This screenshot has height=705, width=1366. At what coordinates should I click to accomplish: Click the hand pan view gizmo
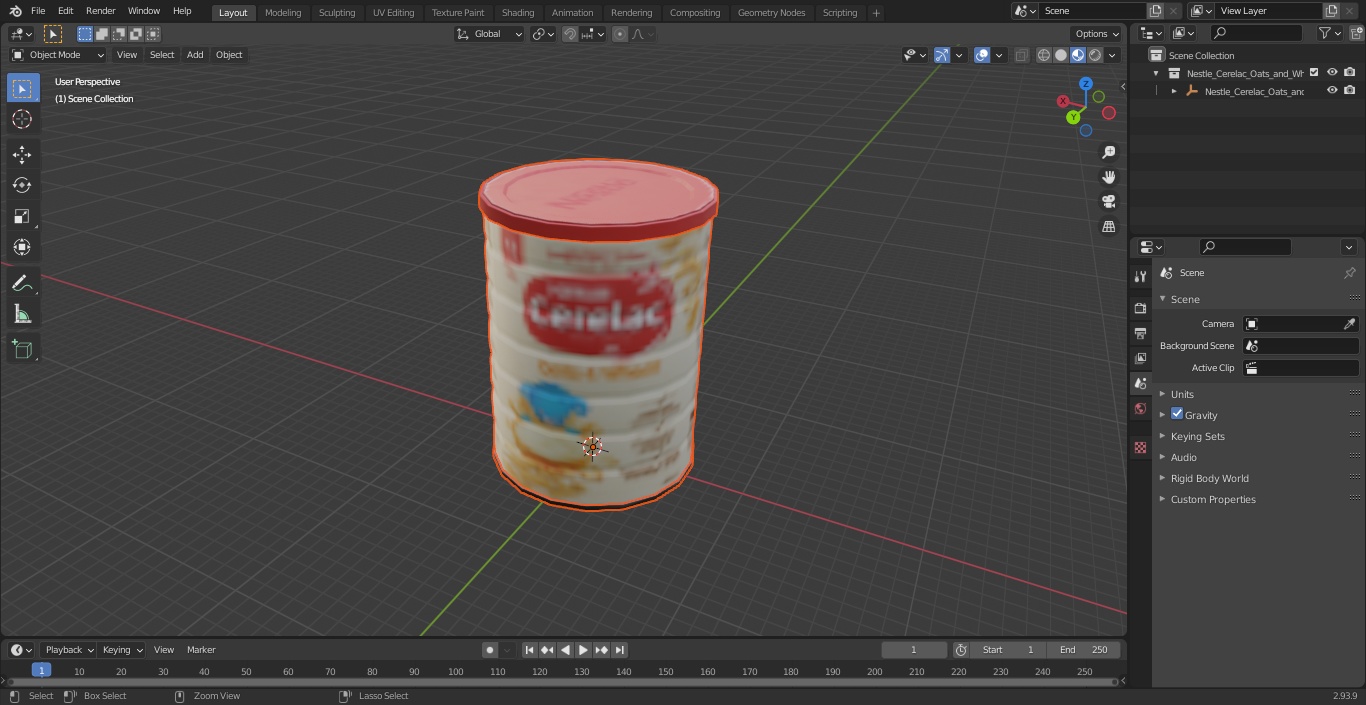(x=1108, y=177)
